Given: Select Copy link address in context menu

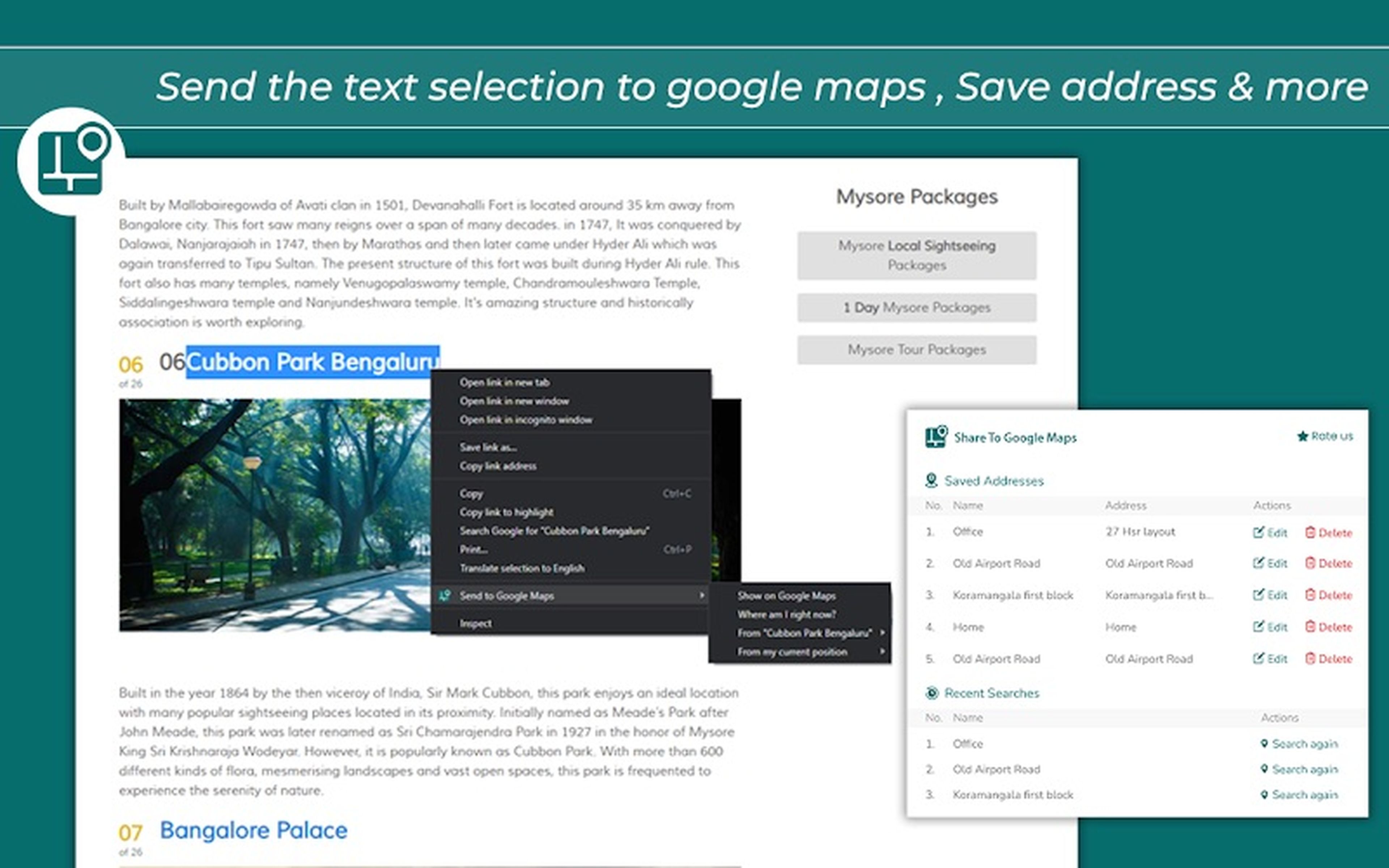Looking at the screenshot, I should pos(498,466).
